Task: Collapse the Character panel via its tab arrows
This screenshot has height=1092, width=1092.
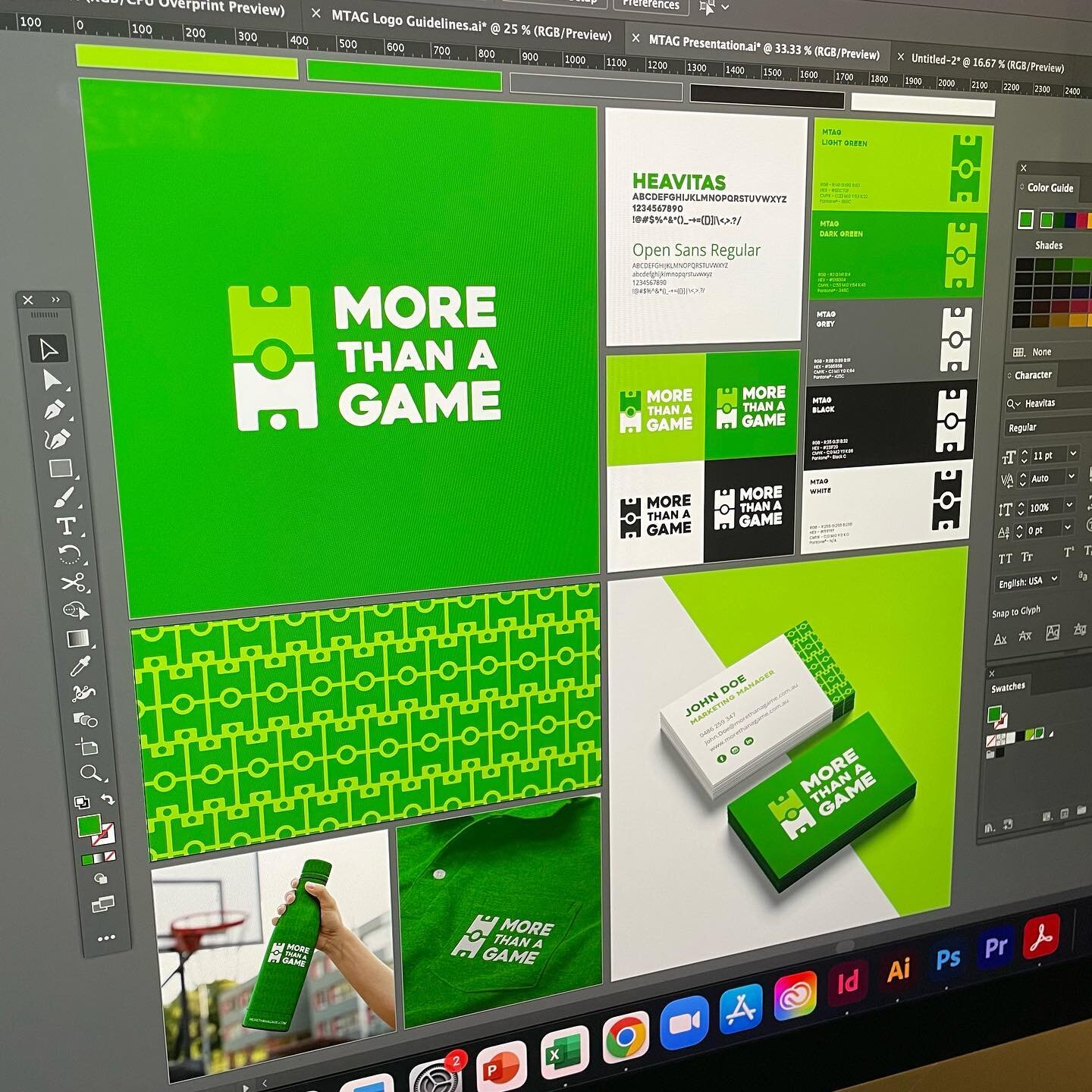Action: [x=1009, y=376]
